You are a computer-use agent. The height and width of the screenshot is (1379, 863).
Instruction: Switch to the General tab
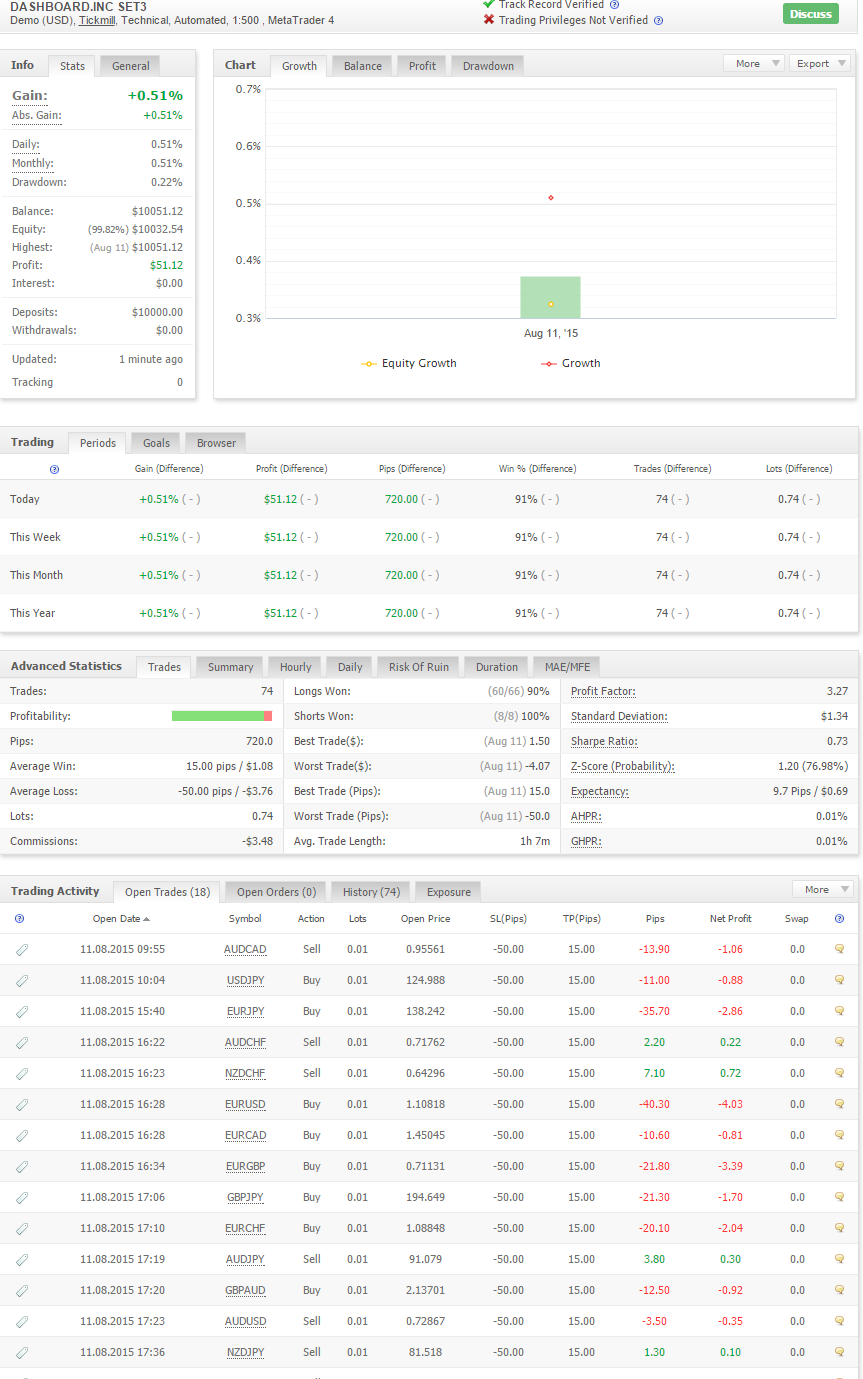[x=131, y=66]
